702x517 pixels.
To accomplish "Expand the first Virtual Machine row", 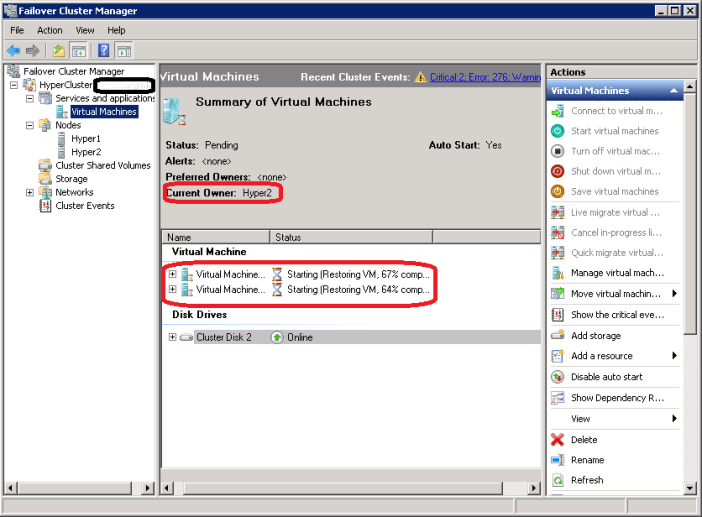I will pyautogui.click(x=173, y=274).
